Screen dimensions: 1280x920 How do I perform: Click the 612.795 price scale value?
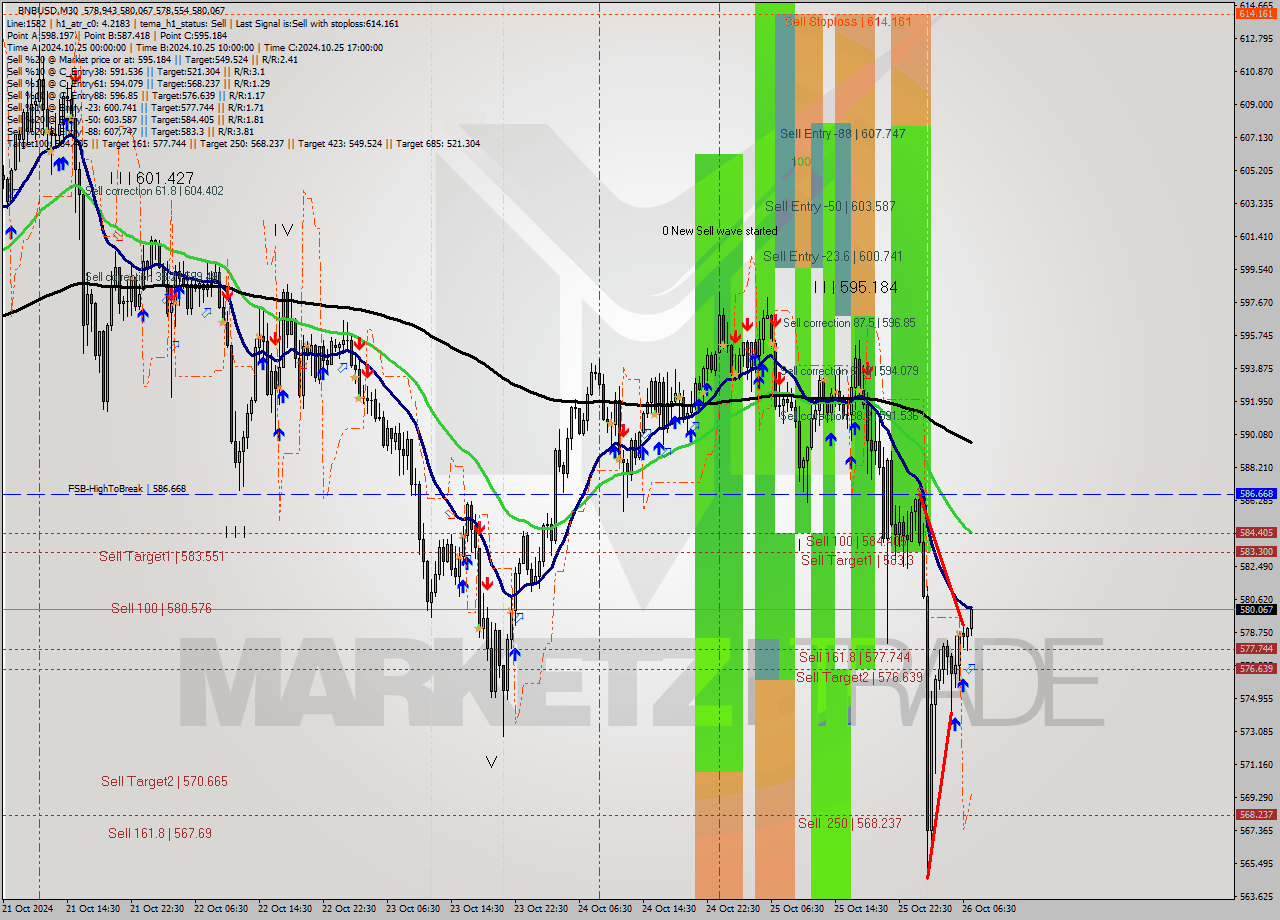[1256, 39]
